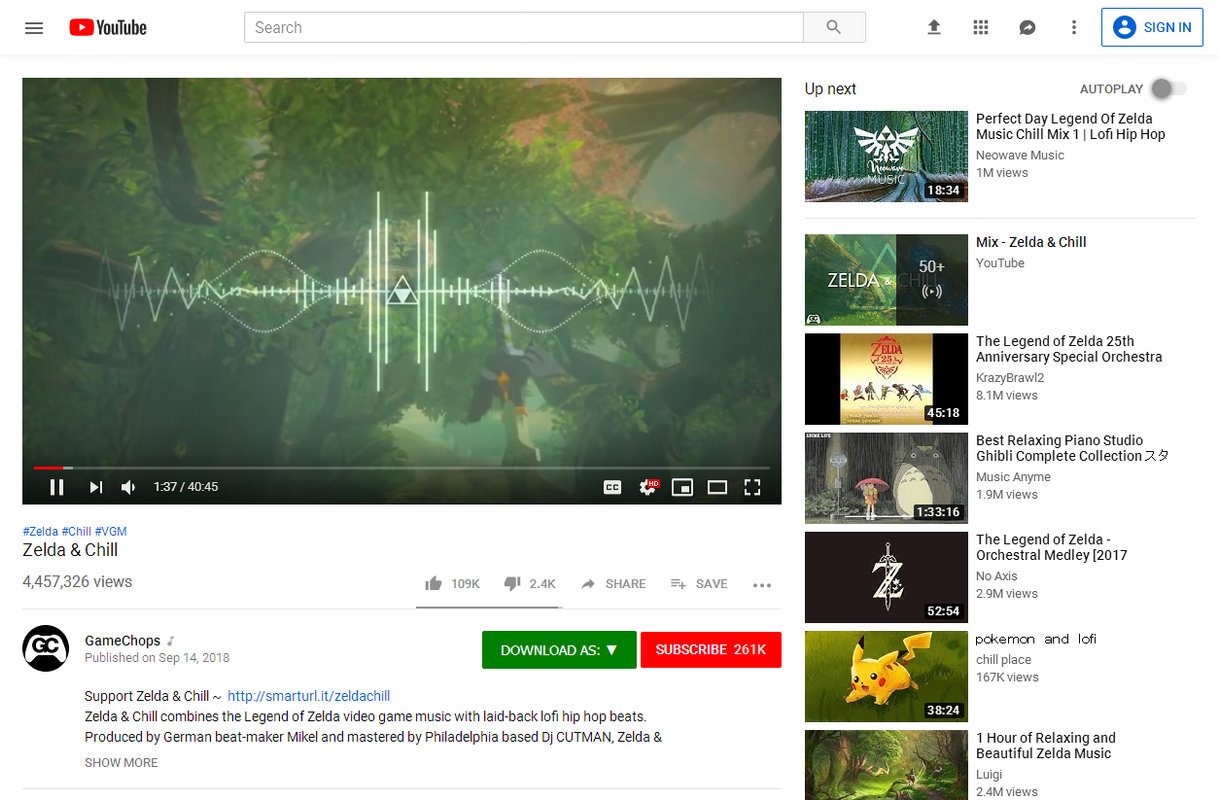Enable theater mode

point(717,487)
